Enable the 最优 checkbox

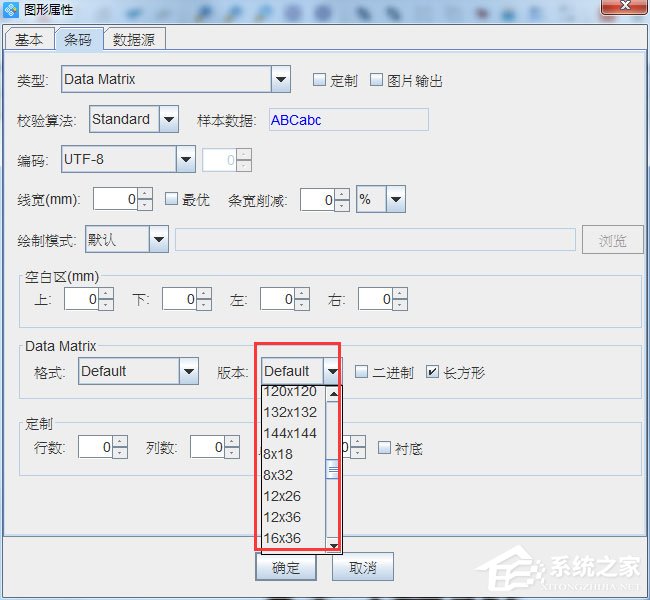171,199
